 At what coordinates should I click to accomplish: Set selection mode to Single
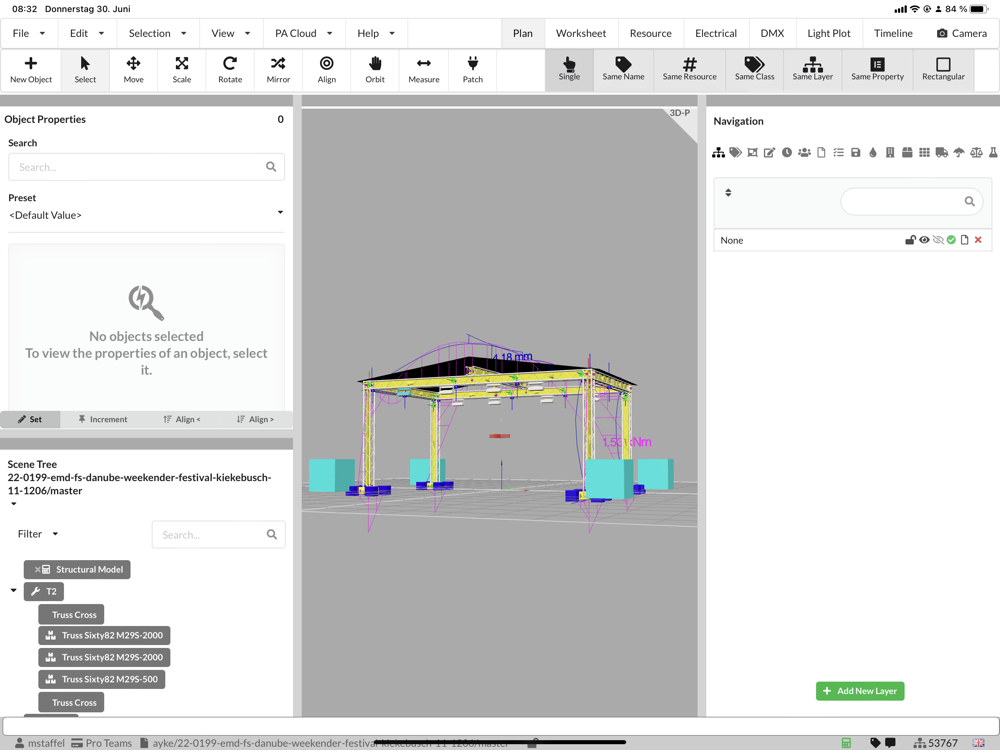click(569, 70)
